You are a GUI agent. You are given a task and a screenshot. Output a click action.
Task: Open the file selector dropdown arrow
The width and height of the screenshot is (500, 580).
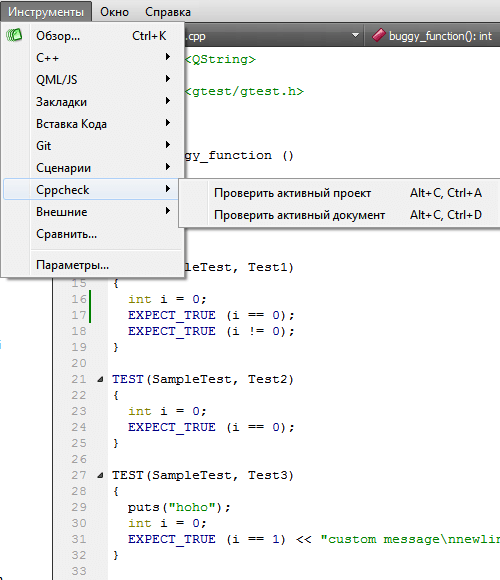(355, 36)
